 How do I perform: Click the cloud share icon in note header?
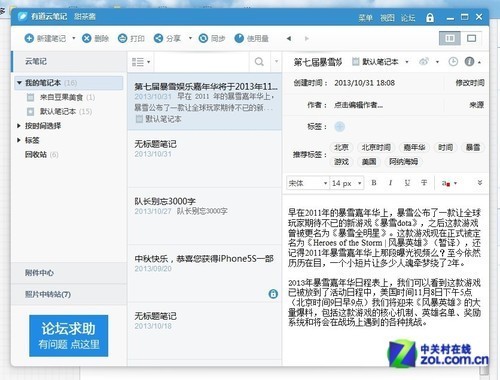click(x=424, y=62)
